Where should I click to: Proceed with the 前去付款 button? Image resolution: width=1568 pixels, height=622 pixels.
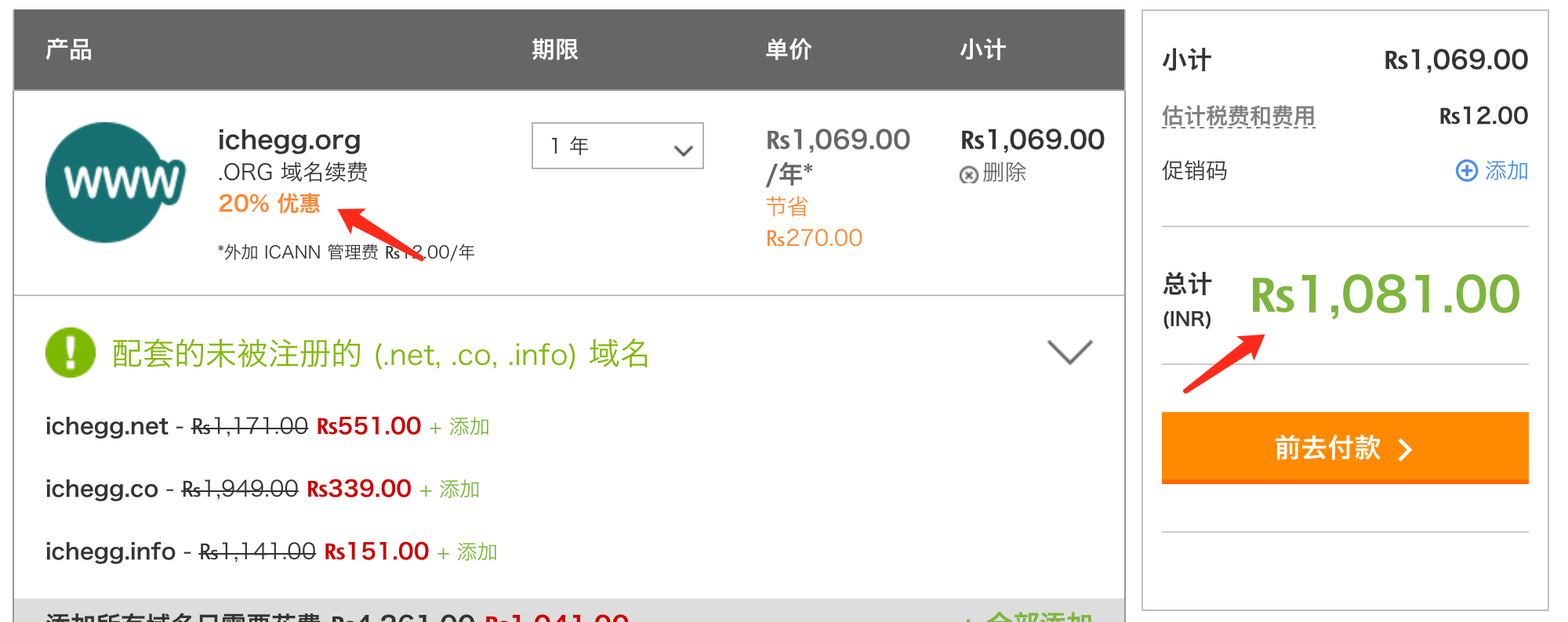click(1345, 447)
